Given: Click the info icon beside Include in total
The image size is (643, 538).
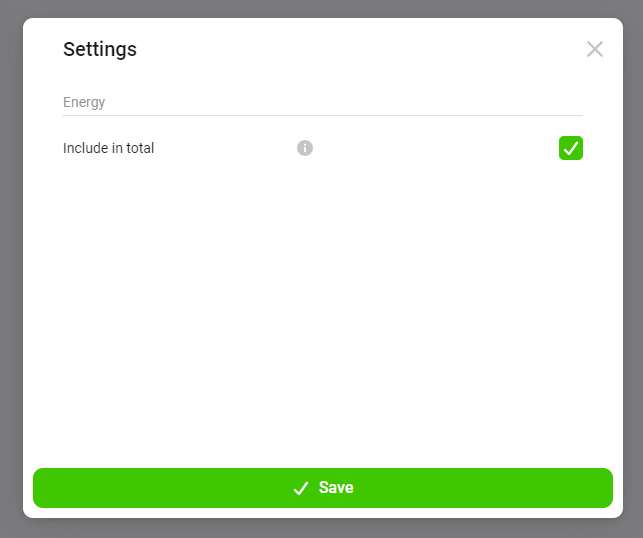Looking at the screenshot, I should pos(305,148).
